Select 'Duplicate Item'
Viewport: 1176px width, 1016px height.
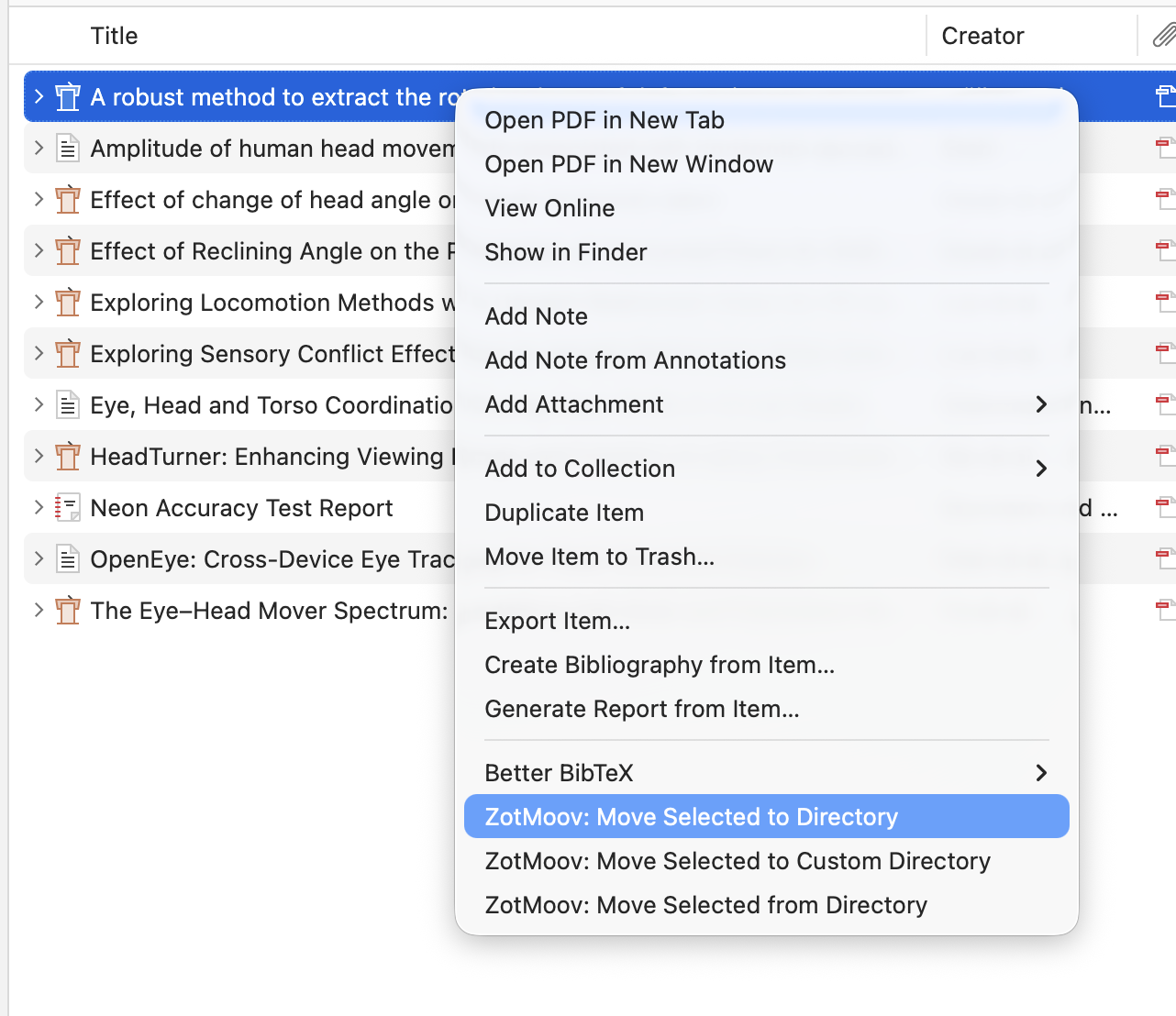click(767, 513)
